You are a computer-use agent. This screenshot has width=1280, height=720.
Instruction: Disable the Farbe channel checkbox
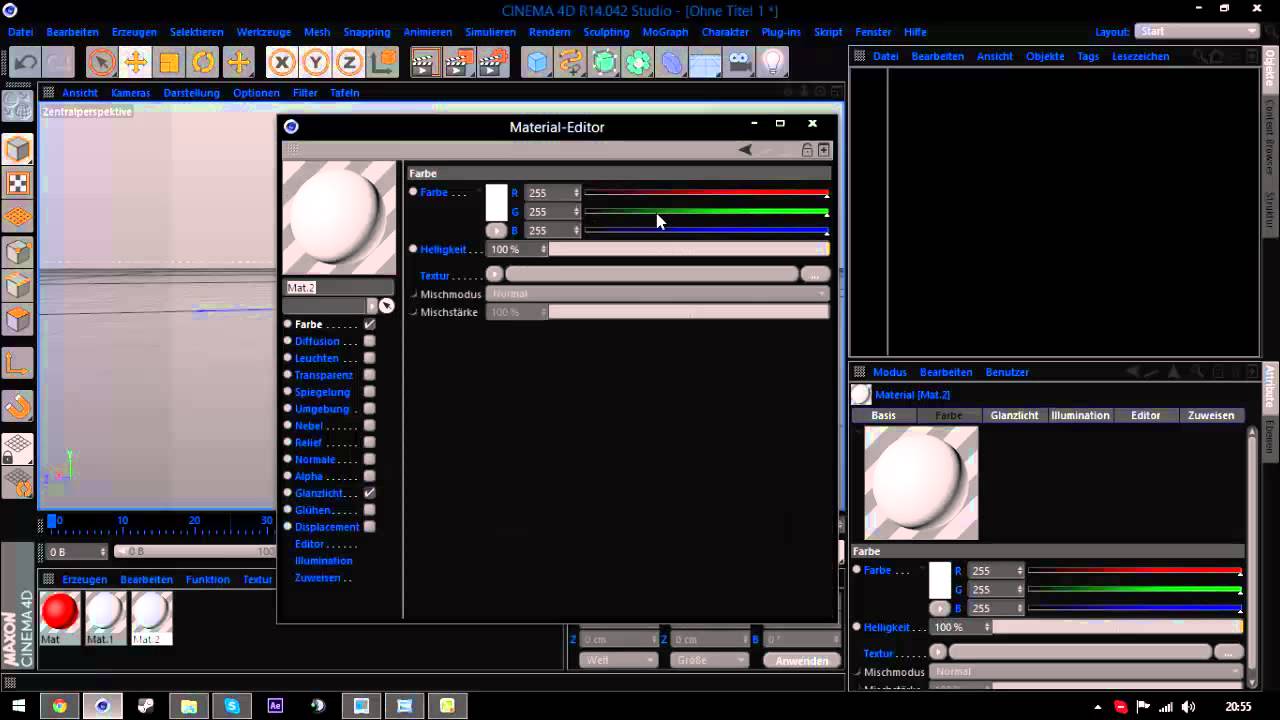tap(370, 324)
